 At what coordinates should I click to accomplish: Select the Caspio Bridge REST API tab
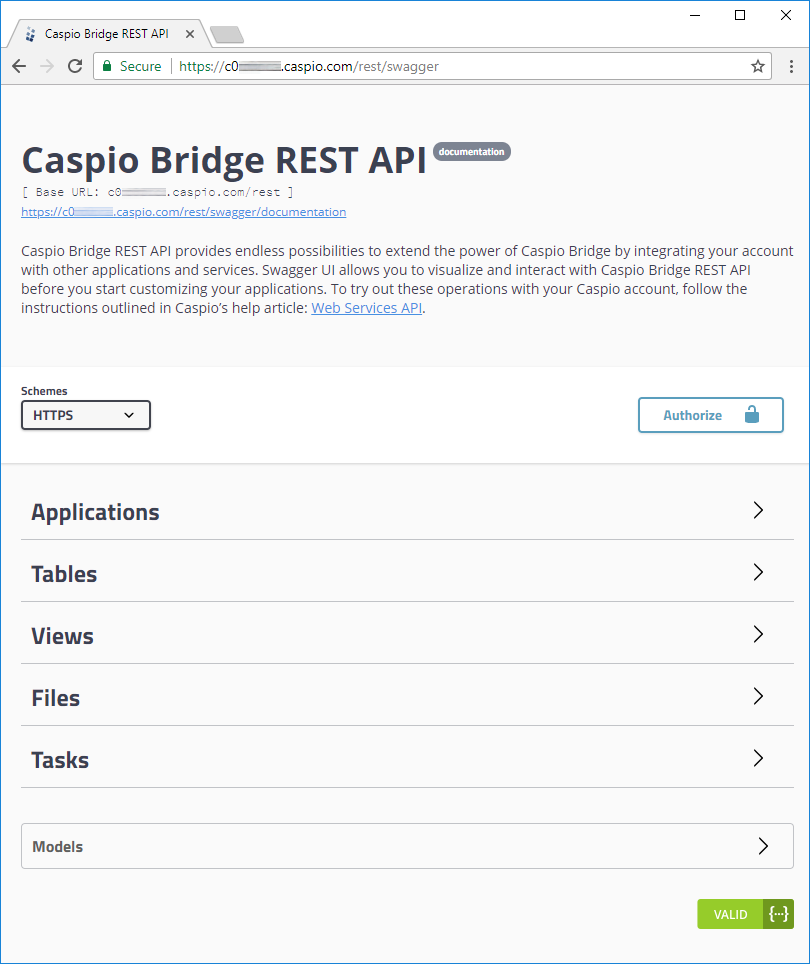click(108, 34)
